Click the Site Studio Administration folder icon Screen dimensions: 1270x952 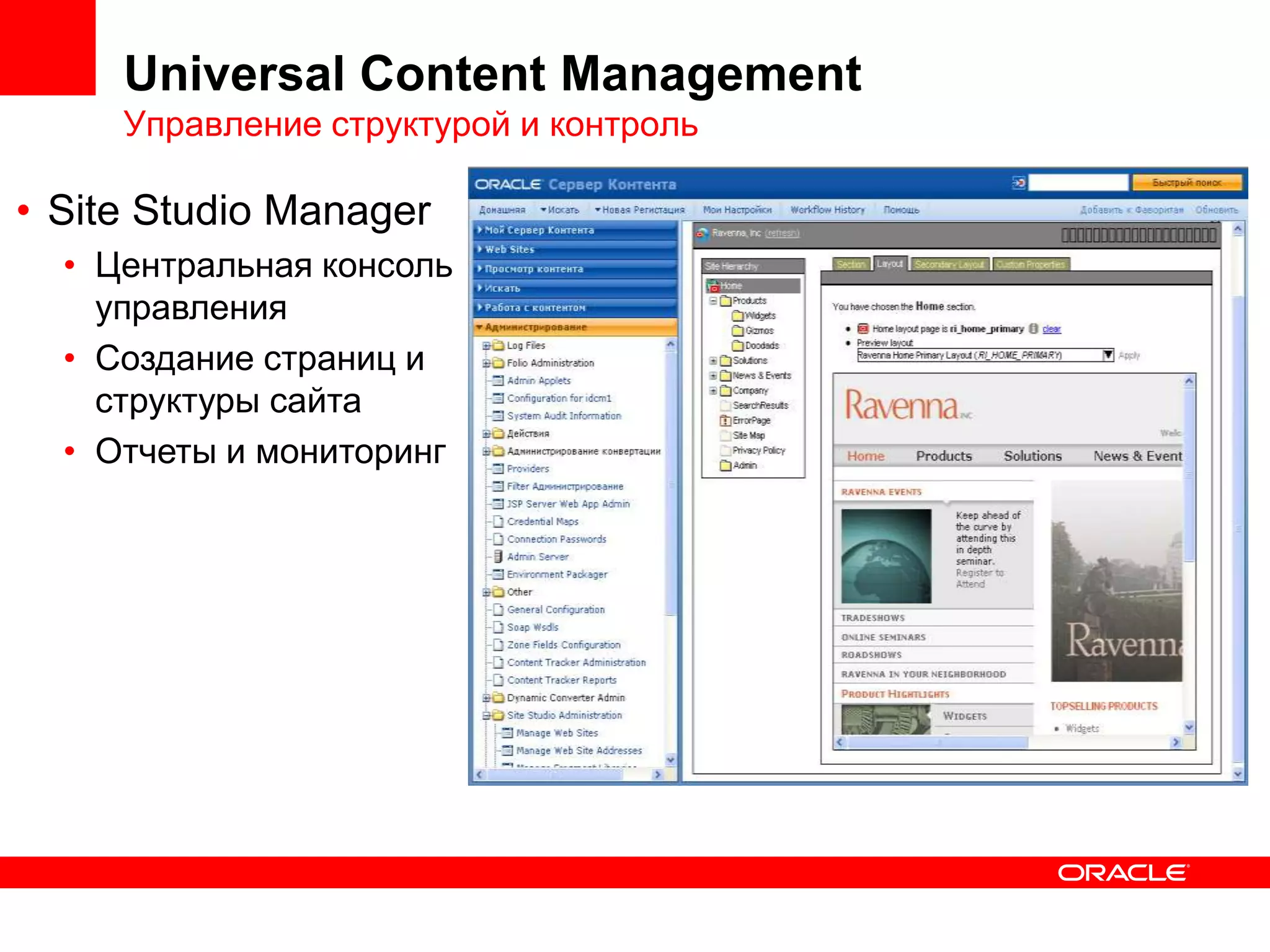click(x=498, y=715)
